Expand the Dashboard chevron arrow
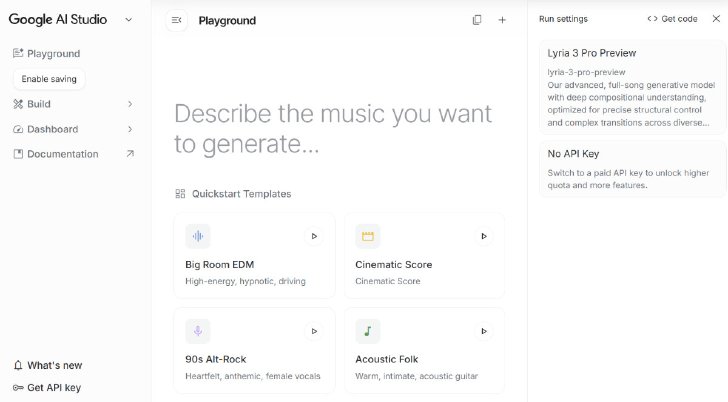The height and width of the screenshot is (402, 728). click(x=130, y=129)
